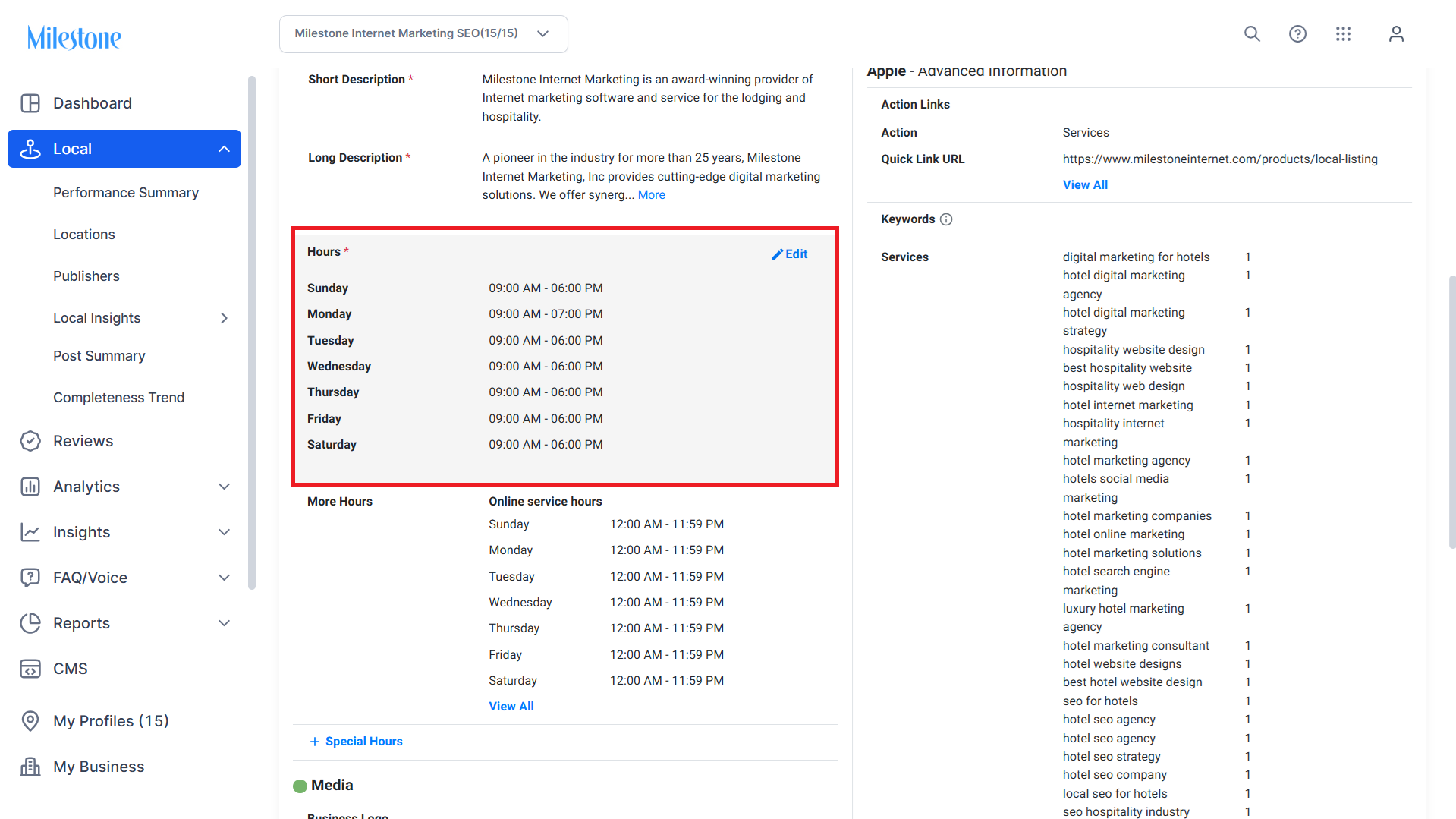Open Performance Summary page
The width and height of the screenshot is (1456, 819).
pos(126,193)
